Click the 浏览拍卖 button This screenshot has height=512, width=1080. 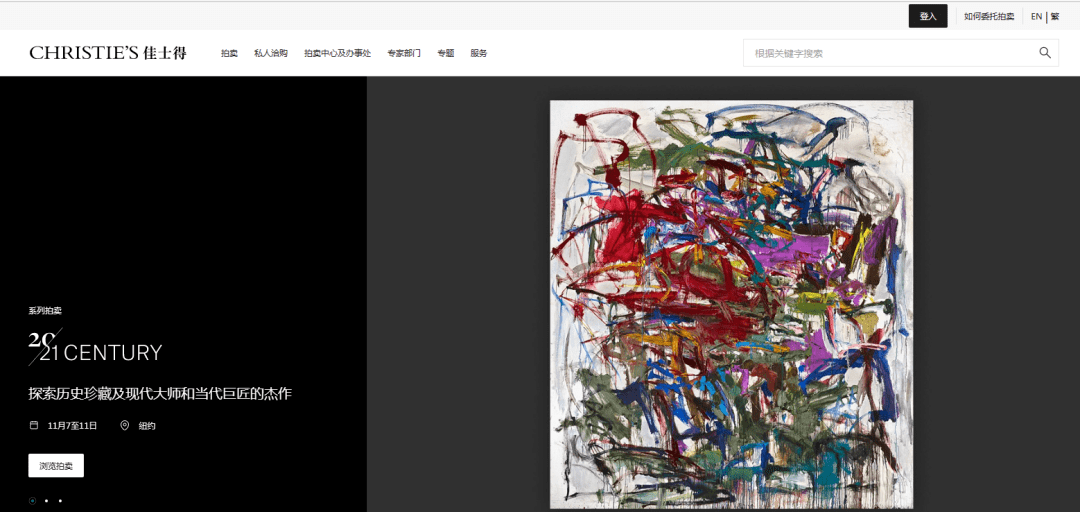(x=56, y=465)
